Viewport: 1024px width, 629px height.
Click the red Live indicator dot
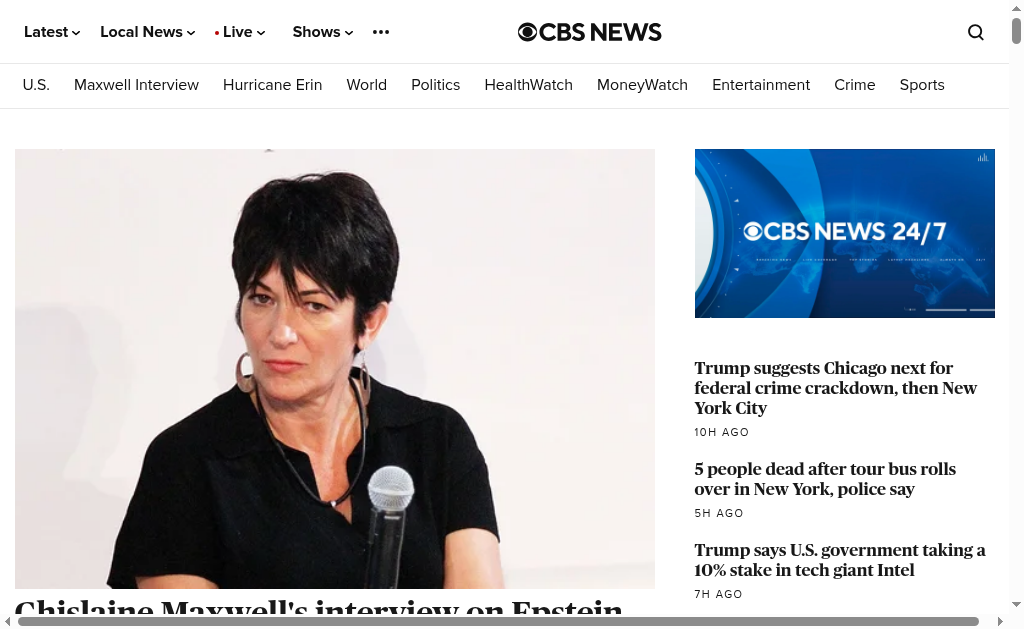coord(217,33)
